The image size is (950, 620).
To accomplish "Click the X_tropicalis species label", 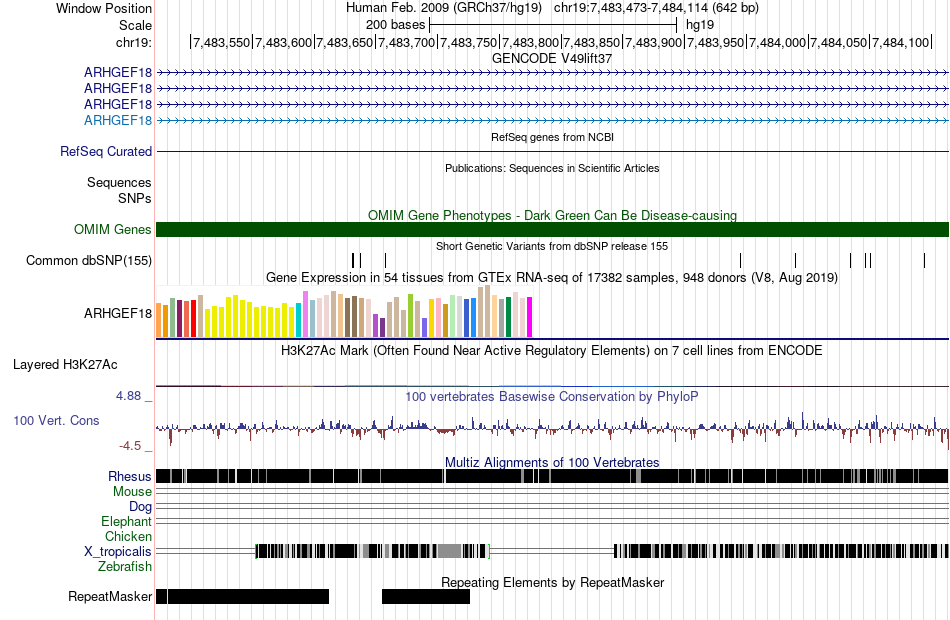I will [x=118, y=552].
